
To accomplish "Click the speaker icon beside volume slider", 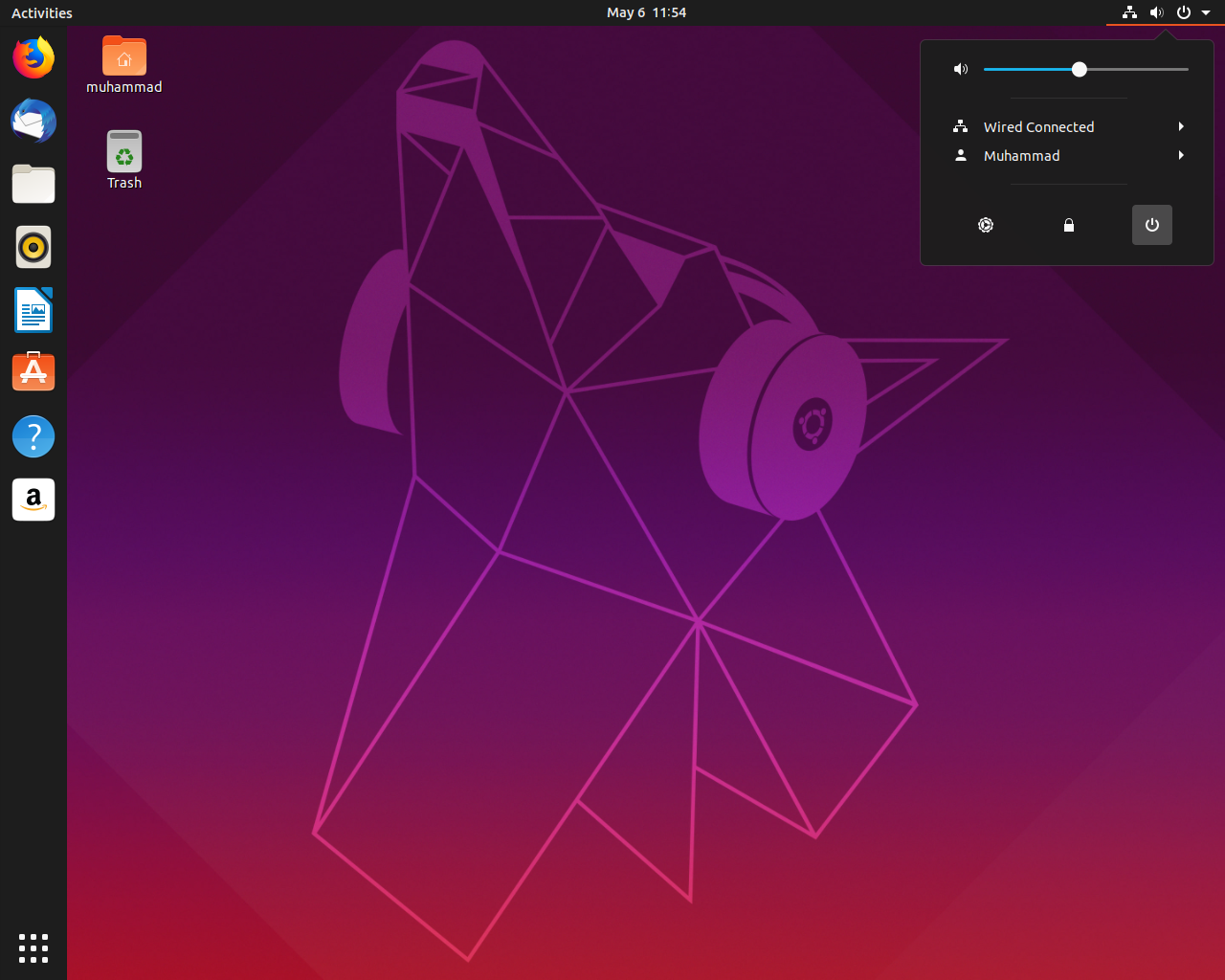I will click(961, 69).
